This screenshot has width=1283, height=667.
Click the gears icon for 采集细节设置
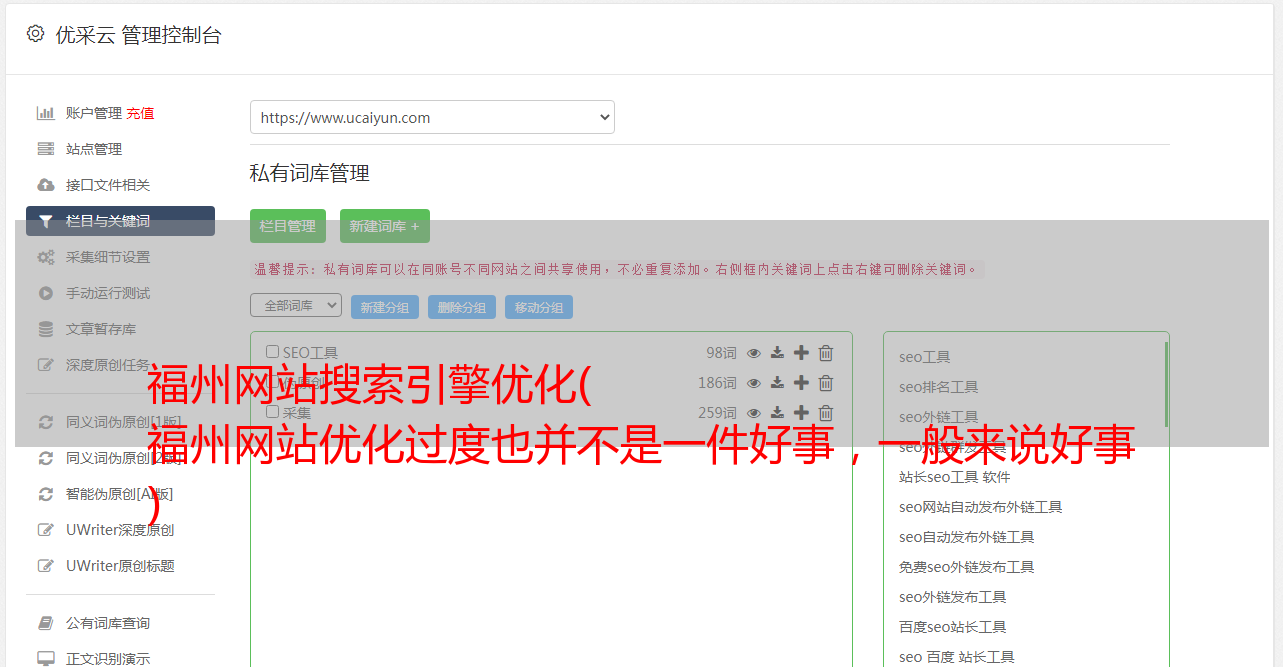pos(45,257)
